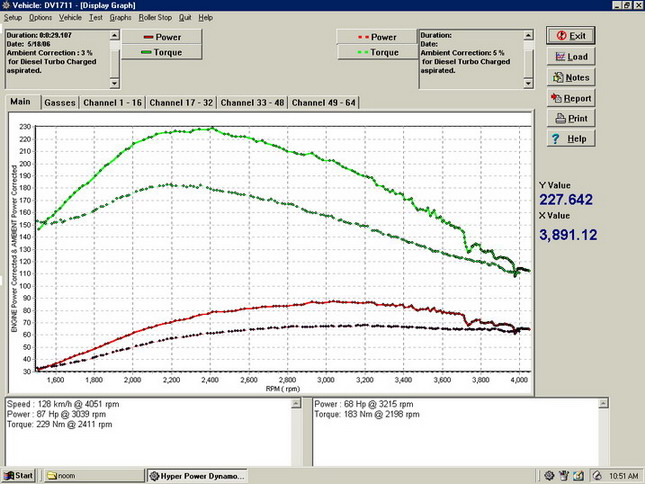Toggle the solid green Torque trace
This screenshot has width=645, height=484.
[161, 52]
